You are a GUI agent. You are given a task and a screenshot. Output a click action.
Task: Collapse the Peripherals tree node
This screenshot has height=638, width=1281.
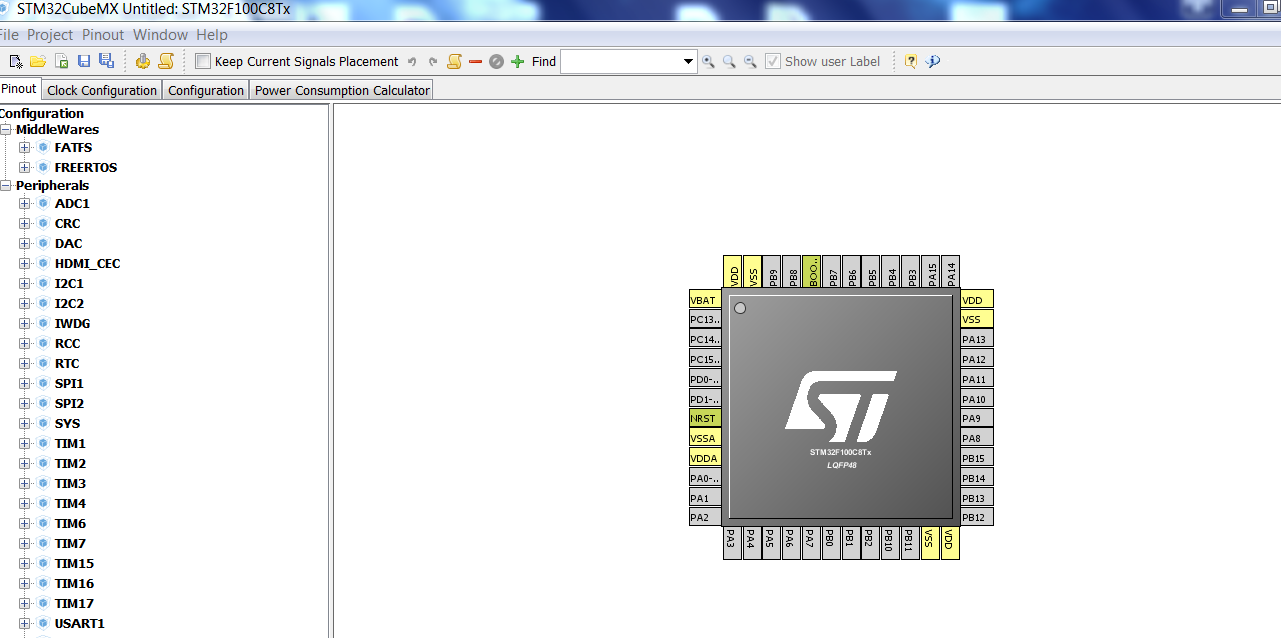coord(6,185)
